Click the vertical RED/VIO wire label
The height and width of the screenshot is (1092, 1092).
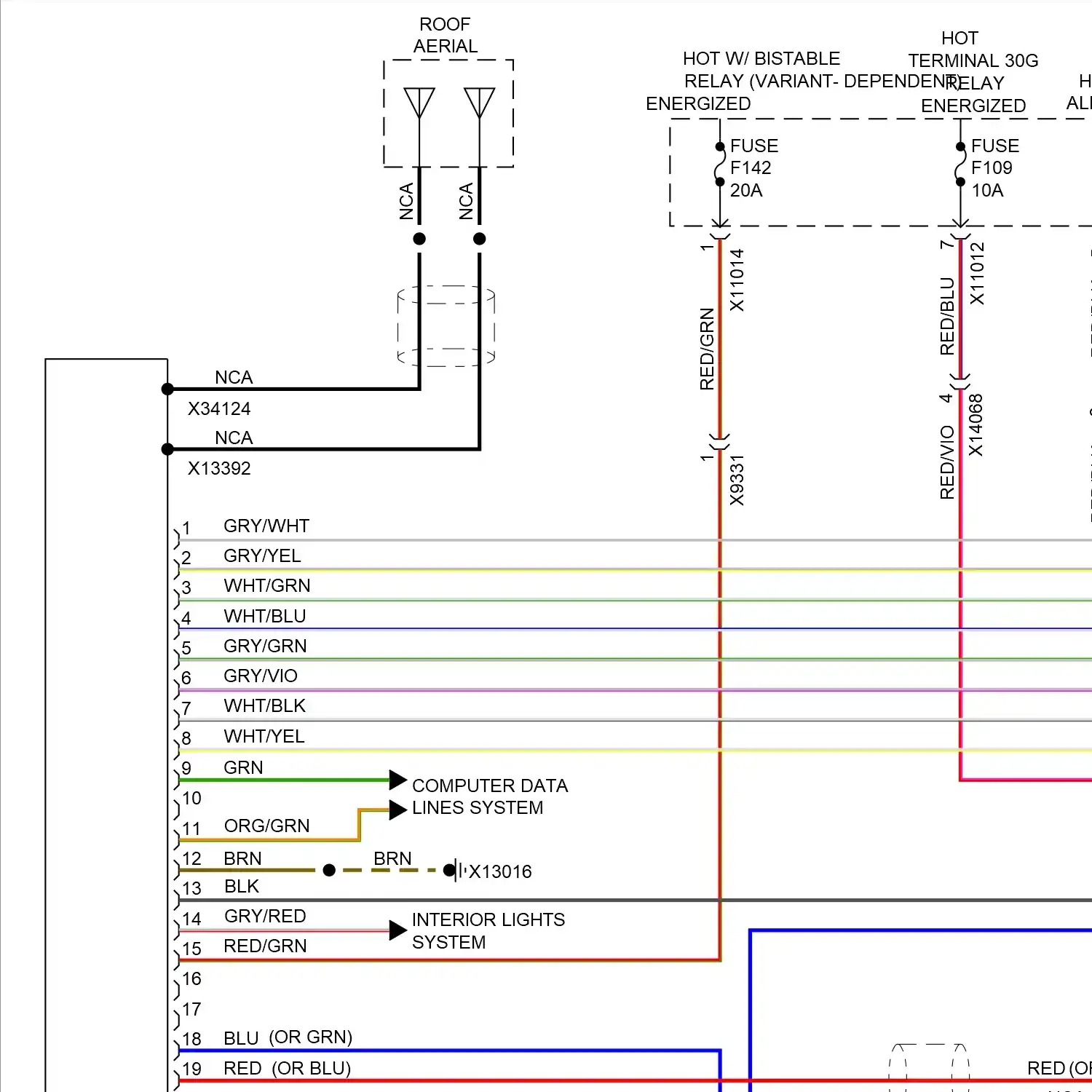click(x=947, y=462)
